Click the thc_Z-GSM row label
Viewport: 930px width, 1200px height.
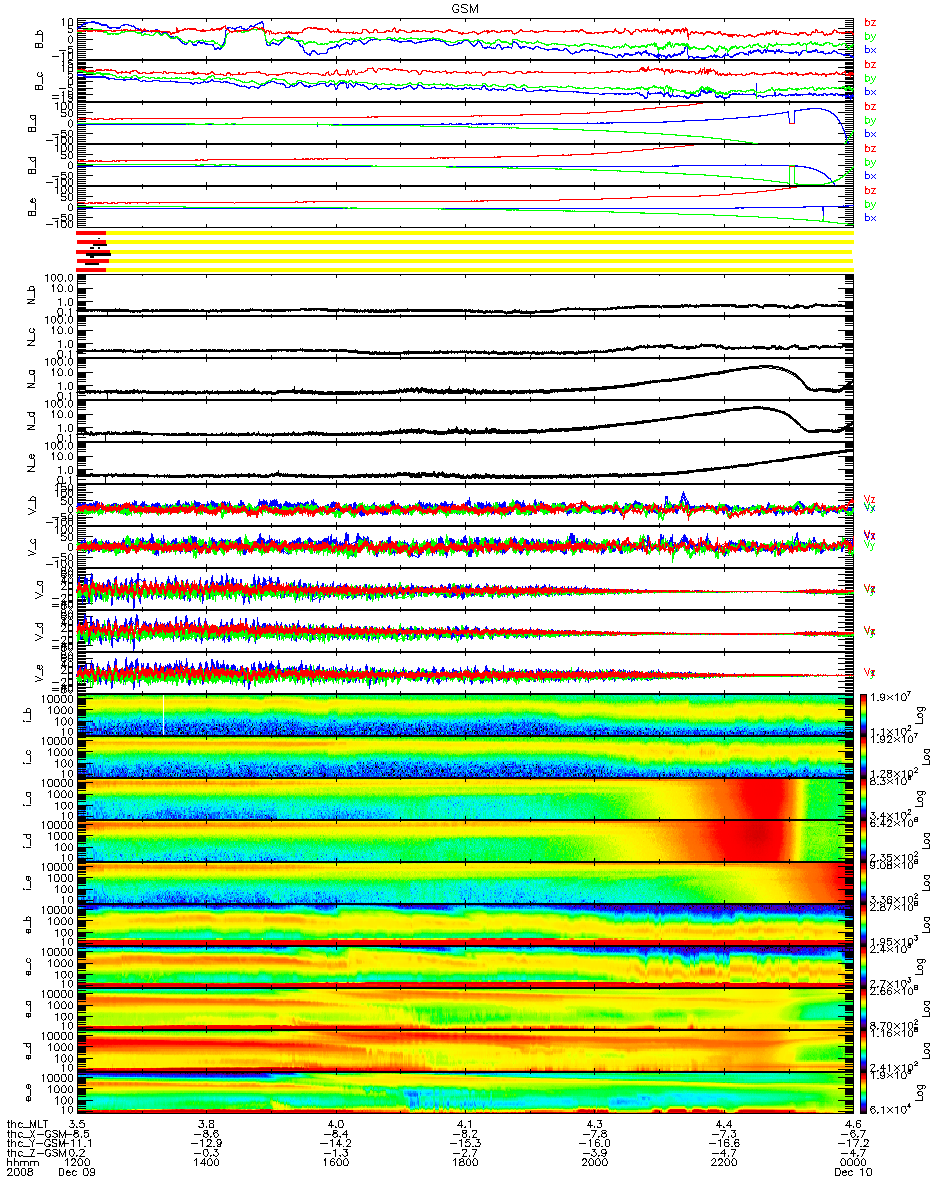click(x=34, y=1151)
